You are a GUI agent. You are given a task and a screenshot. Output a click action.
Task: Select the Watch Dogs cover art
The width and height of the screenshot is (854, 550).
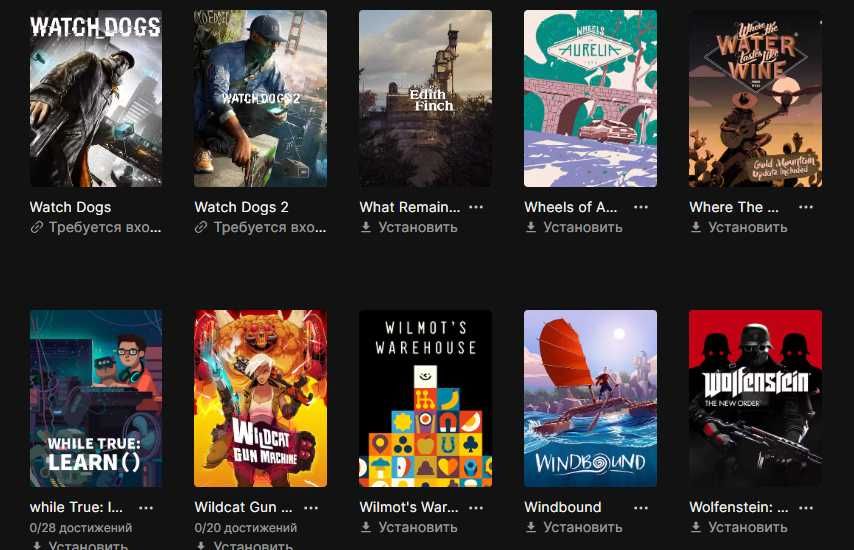coord(96,99)
